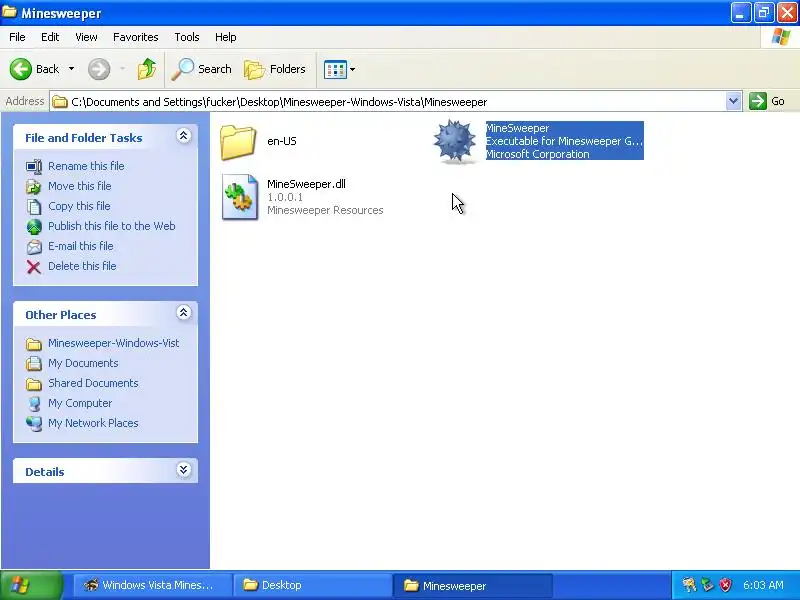Collapse File and Folder Tasks panel

(x=184, y=136)
